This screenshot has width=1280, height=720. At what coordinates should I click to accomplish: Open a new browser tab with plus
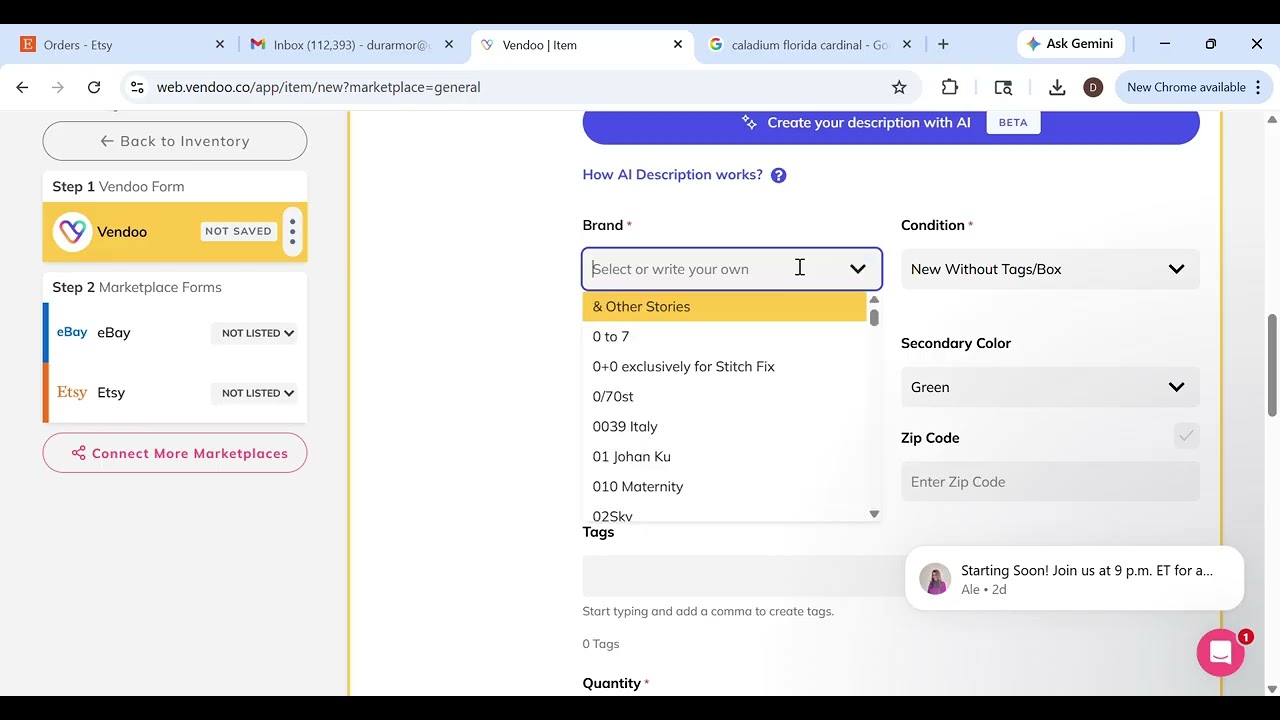[943, 44]
